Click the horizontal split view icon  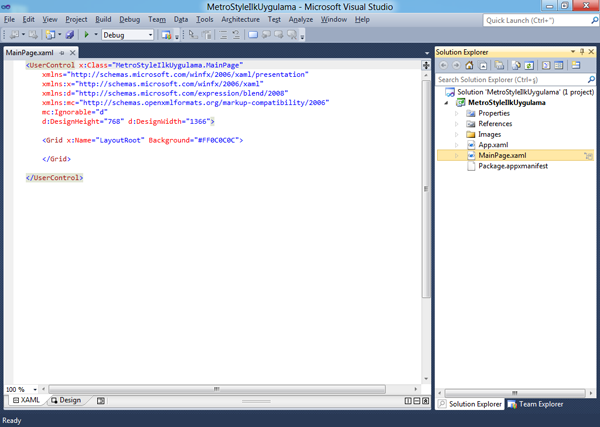tap(417, 401)
